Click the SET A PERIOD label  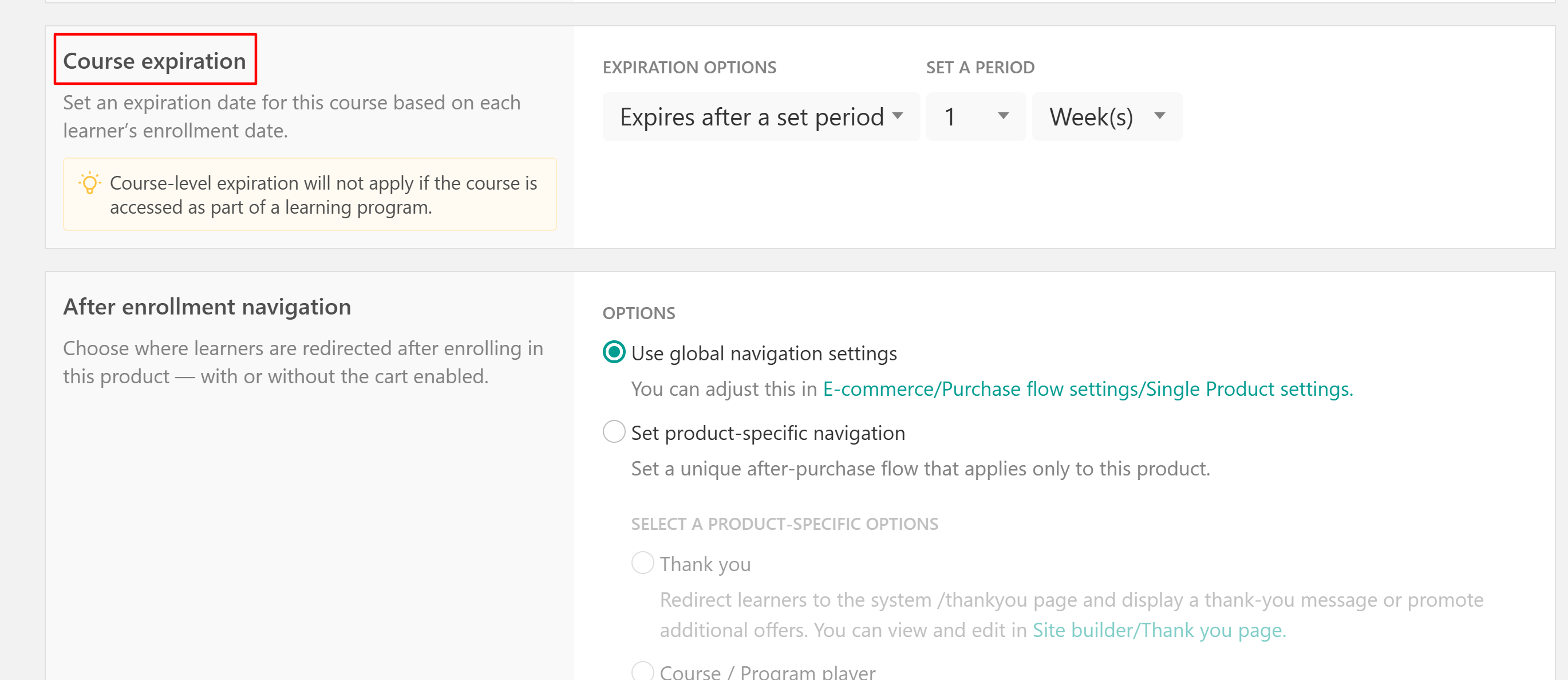980,67
